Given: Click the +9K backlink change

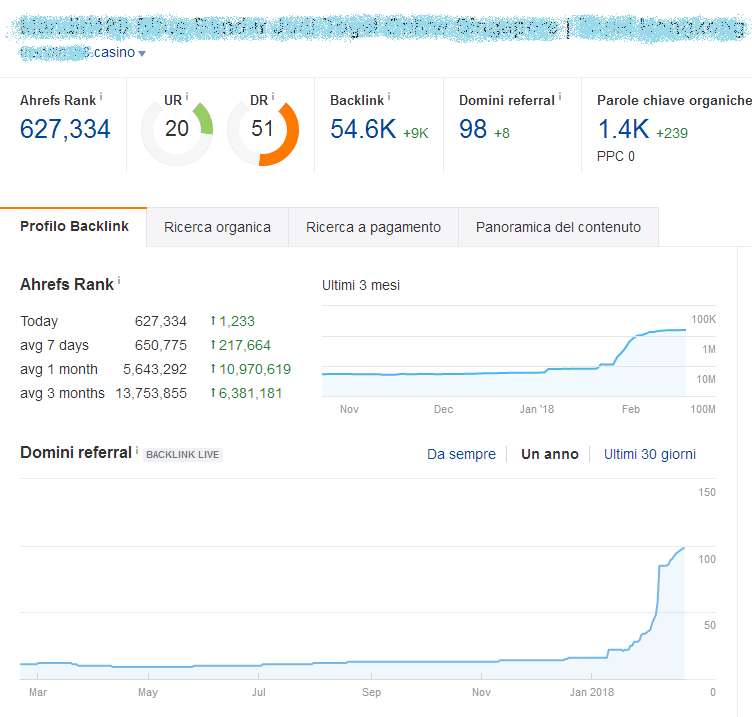Looking at the screenshot, I should (415, 133).
